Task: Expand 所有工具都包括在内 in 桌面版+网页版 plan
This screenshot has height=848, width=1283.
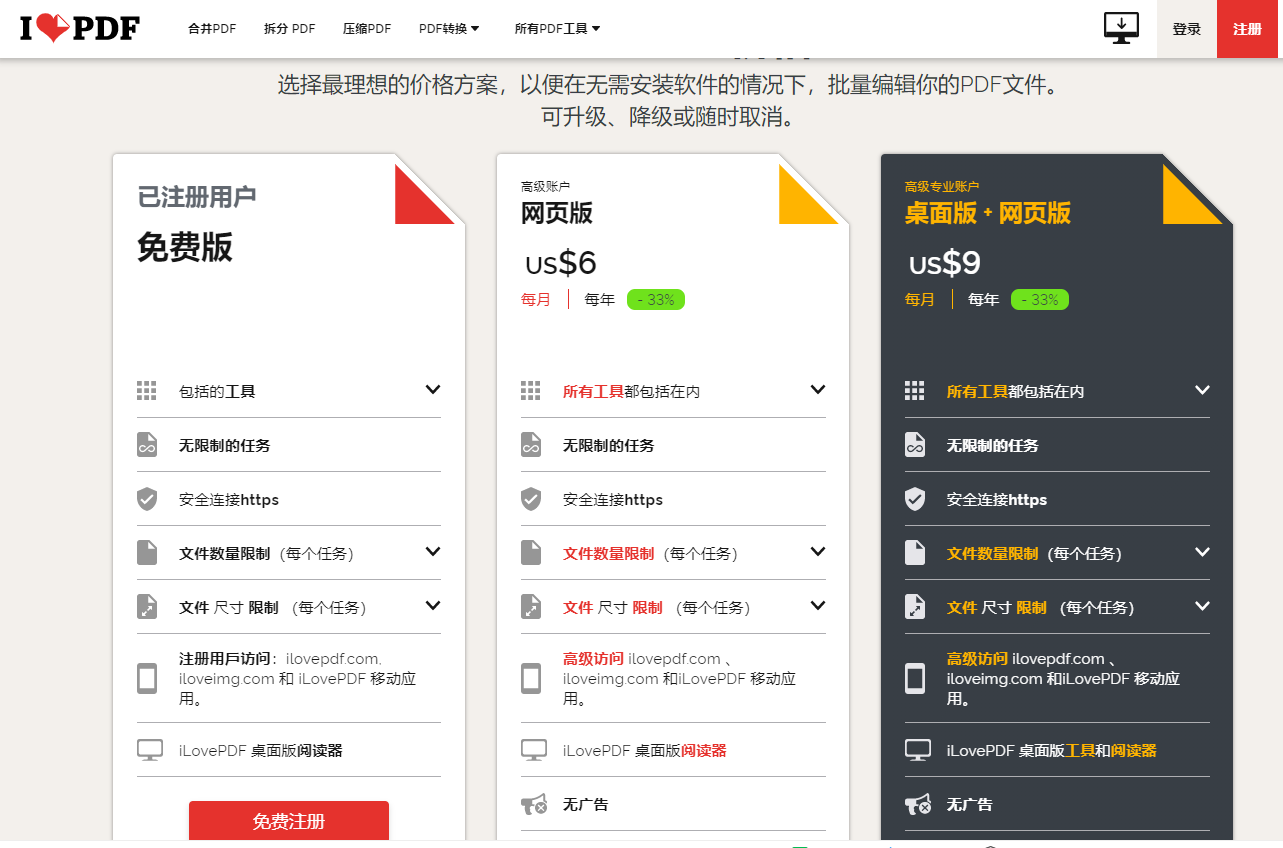Action: (1202, 390)
